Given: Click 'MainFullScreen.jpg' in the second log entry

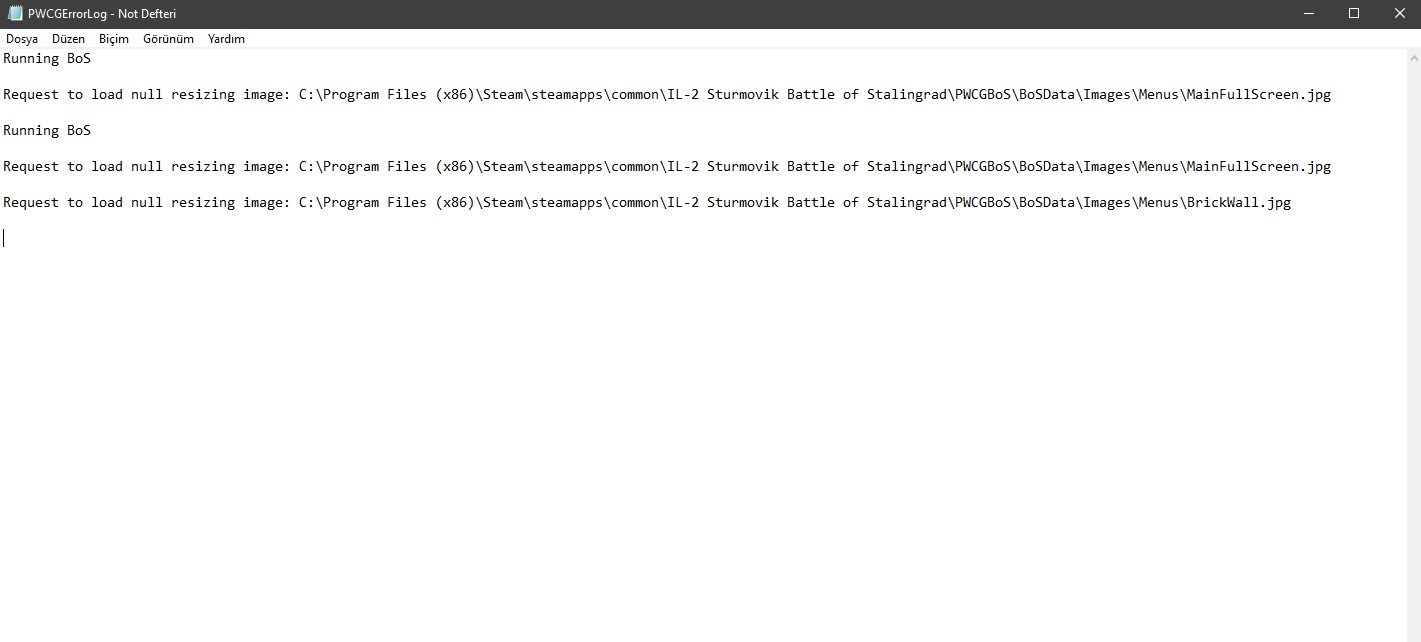Looking at the screenshot, I should click(1258, 167).
